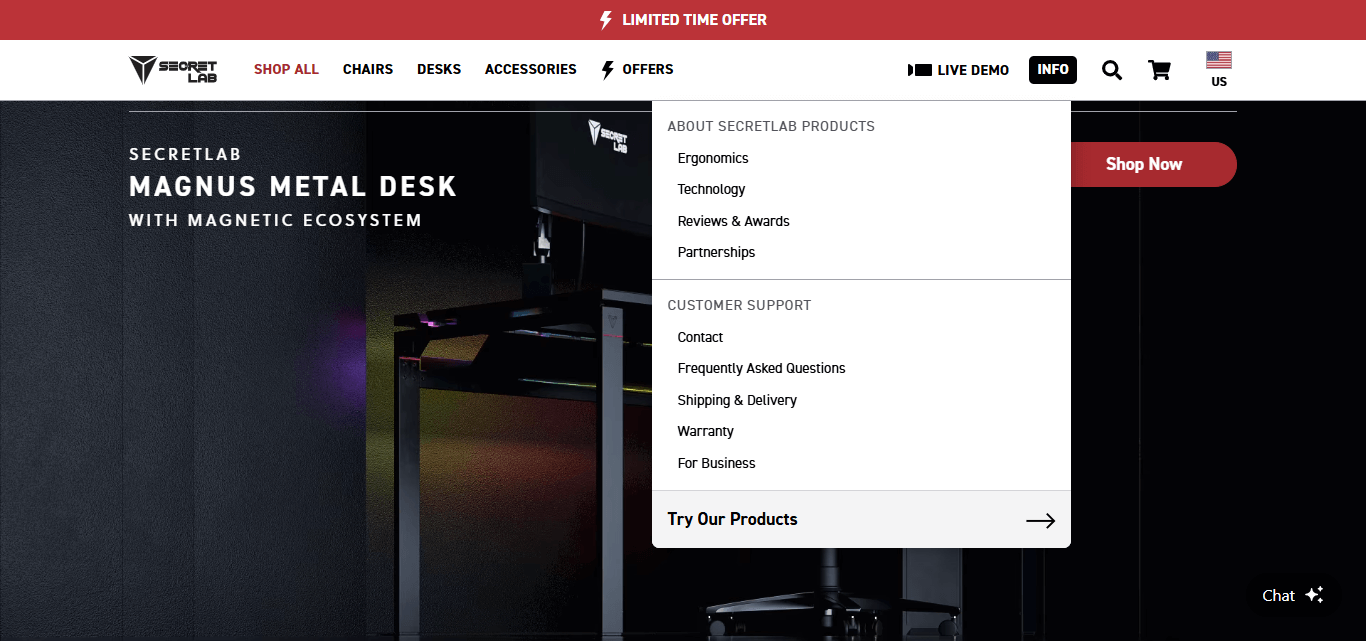Select Ergonomics from the INFO menu
Image resolution: width=1366 pixels, height=641 pixels.
[713, 158]
